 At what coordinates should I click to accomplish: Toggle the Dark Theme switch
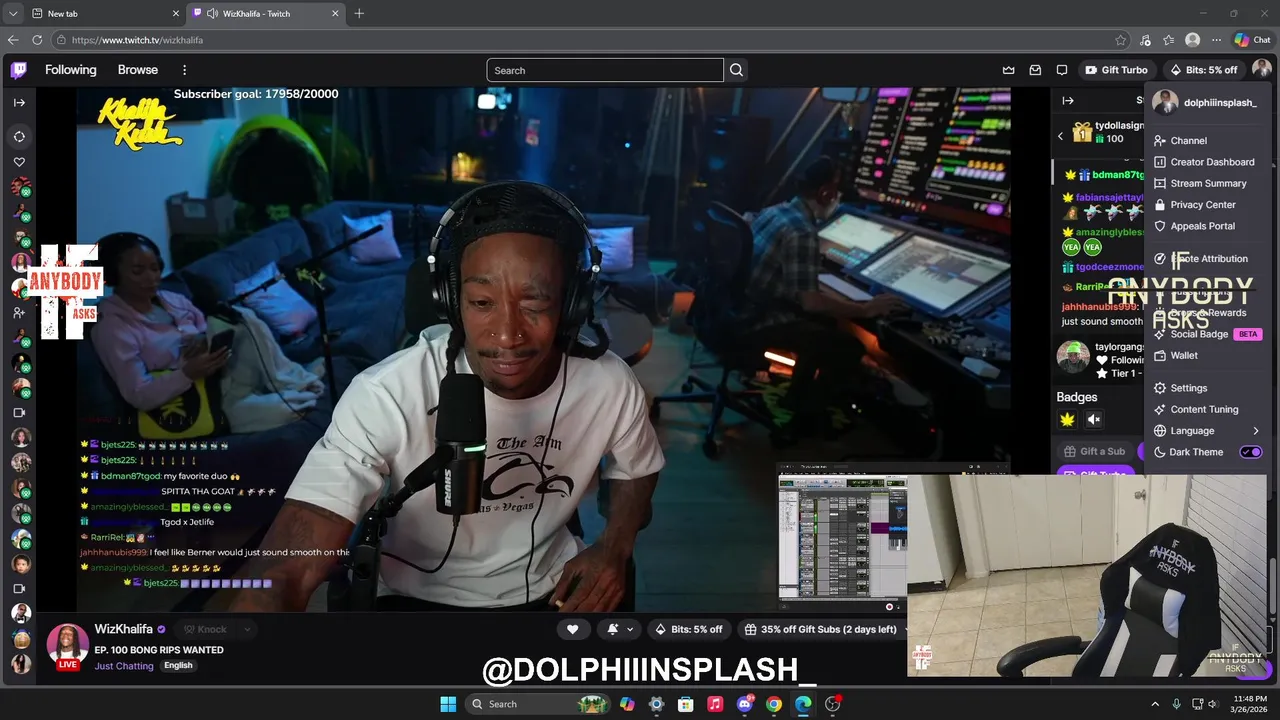click(1251, 452)
